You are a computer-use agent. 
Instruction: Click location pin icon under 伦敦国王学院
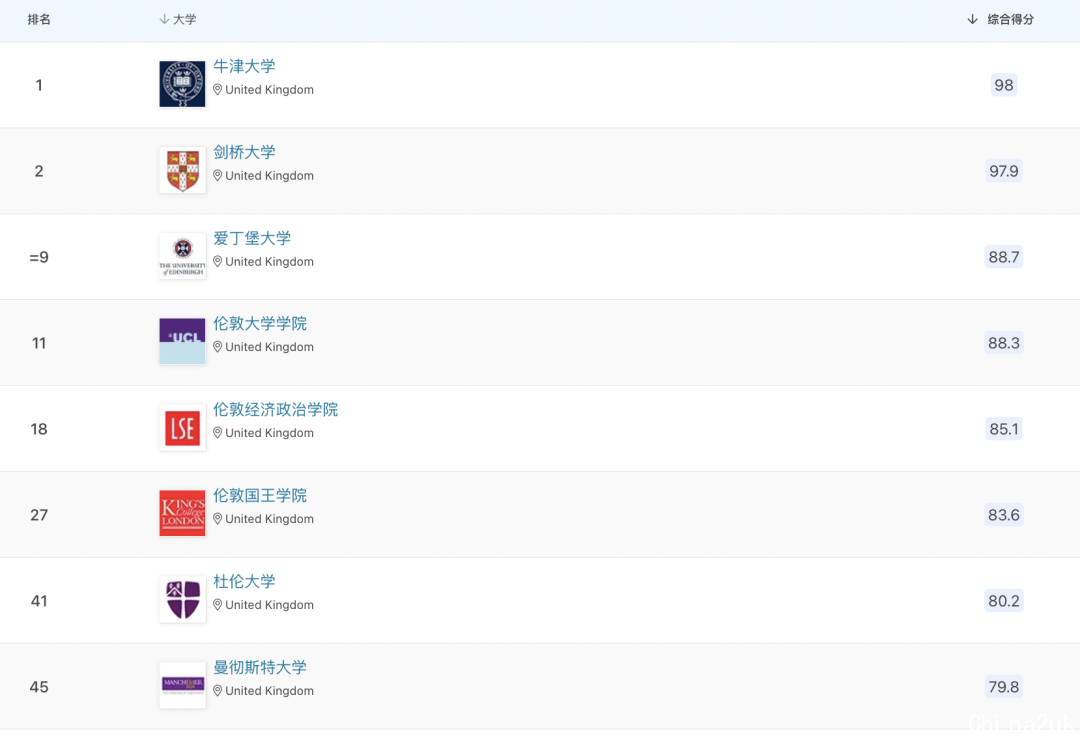218,519
